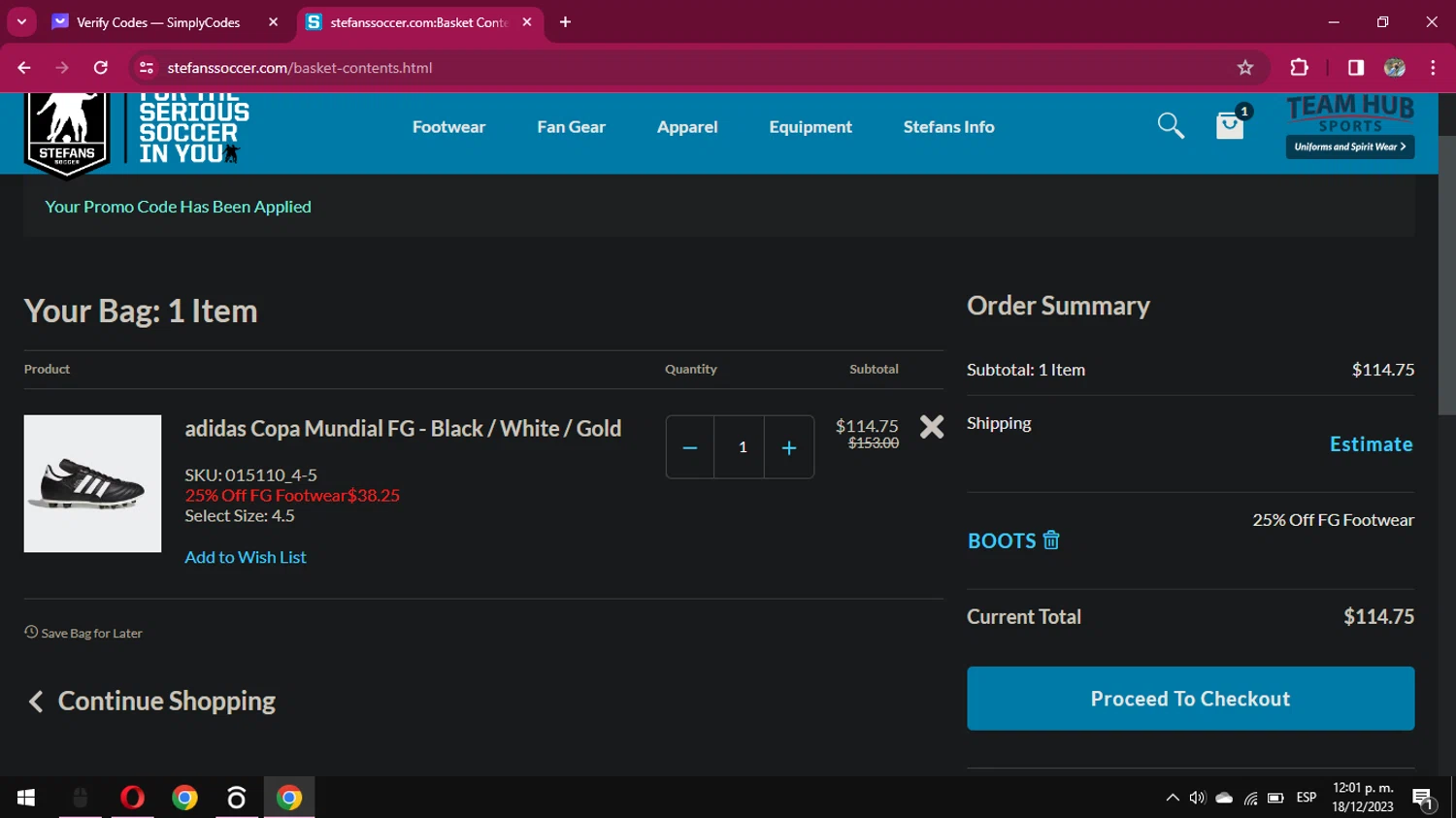The height and width of the screenshot is (818, 1456).
Task: Open OneDrive cloud tray icon
Action: [x=1224, y=798]
